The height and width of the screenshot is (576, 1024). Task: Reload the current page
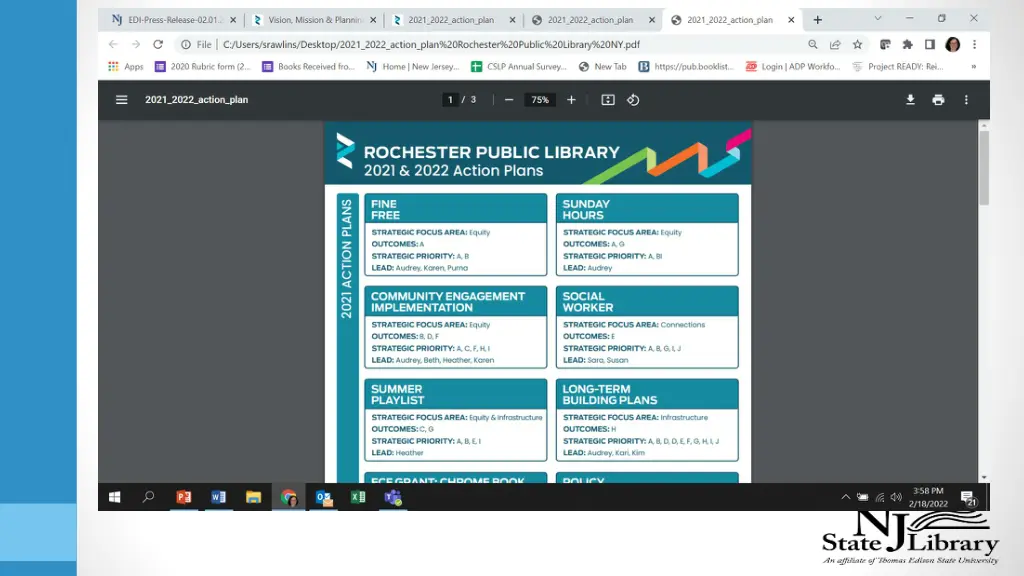coord(158,44)
